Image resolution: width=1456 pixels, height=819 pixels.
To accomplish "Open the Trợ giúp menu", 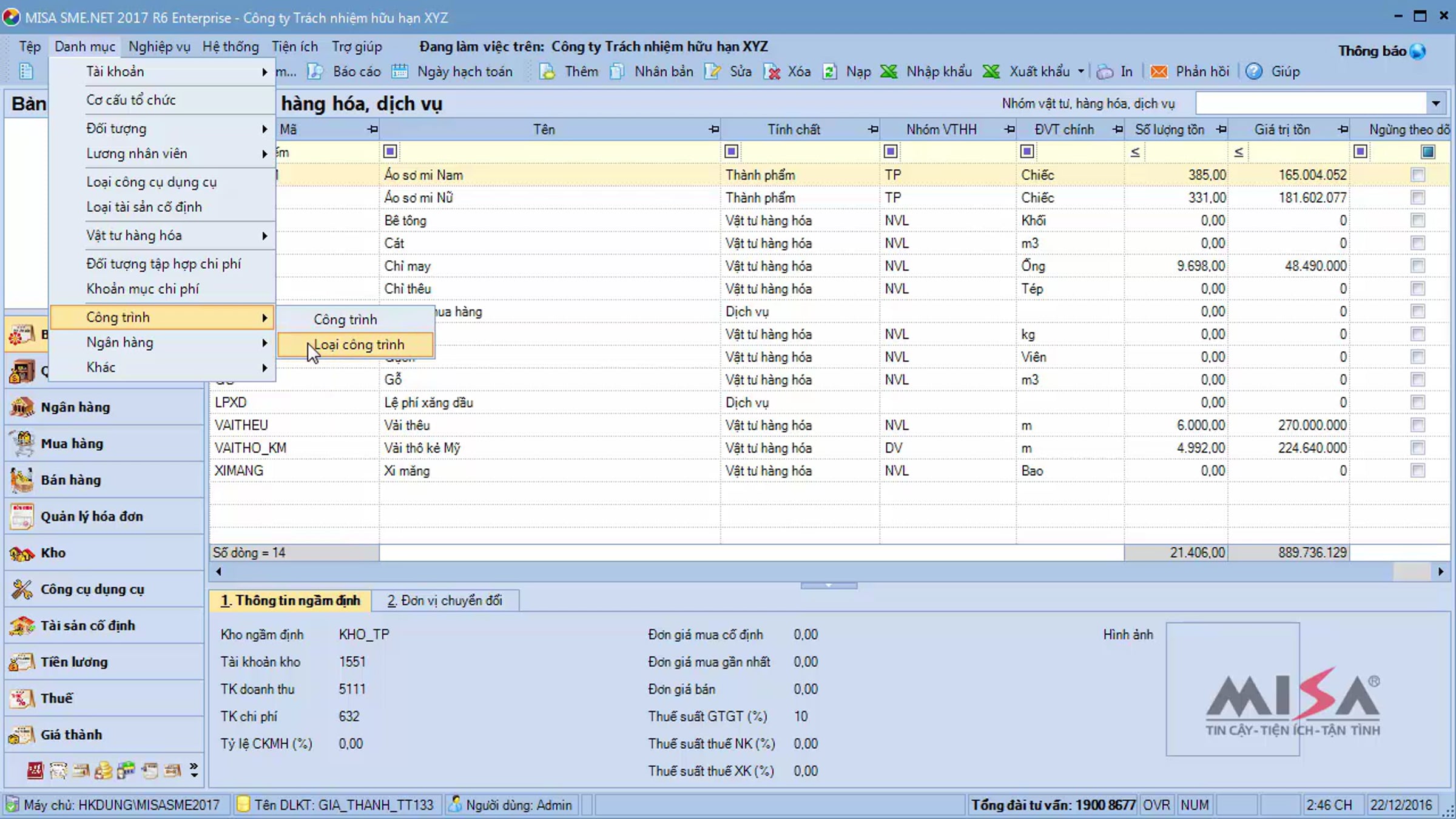I will point(357,47).
